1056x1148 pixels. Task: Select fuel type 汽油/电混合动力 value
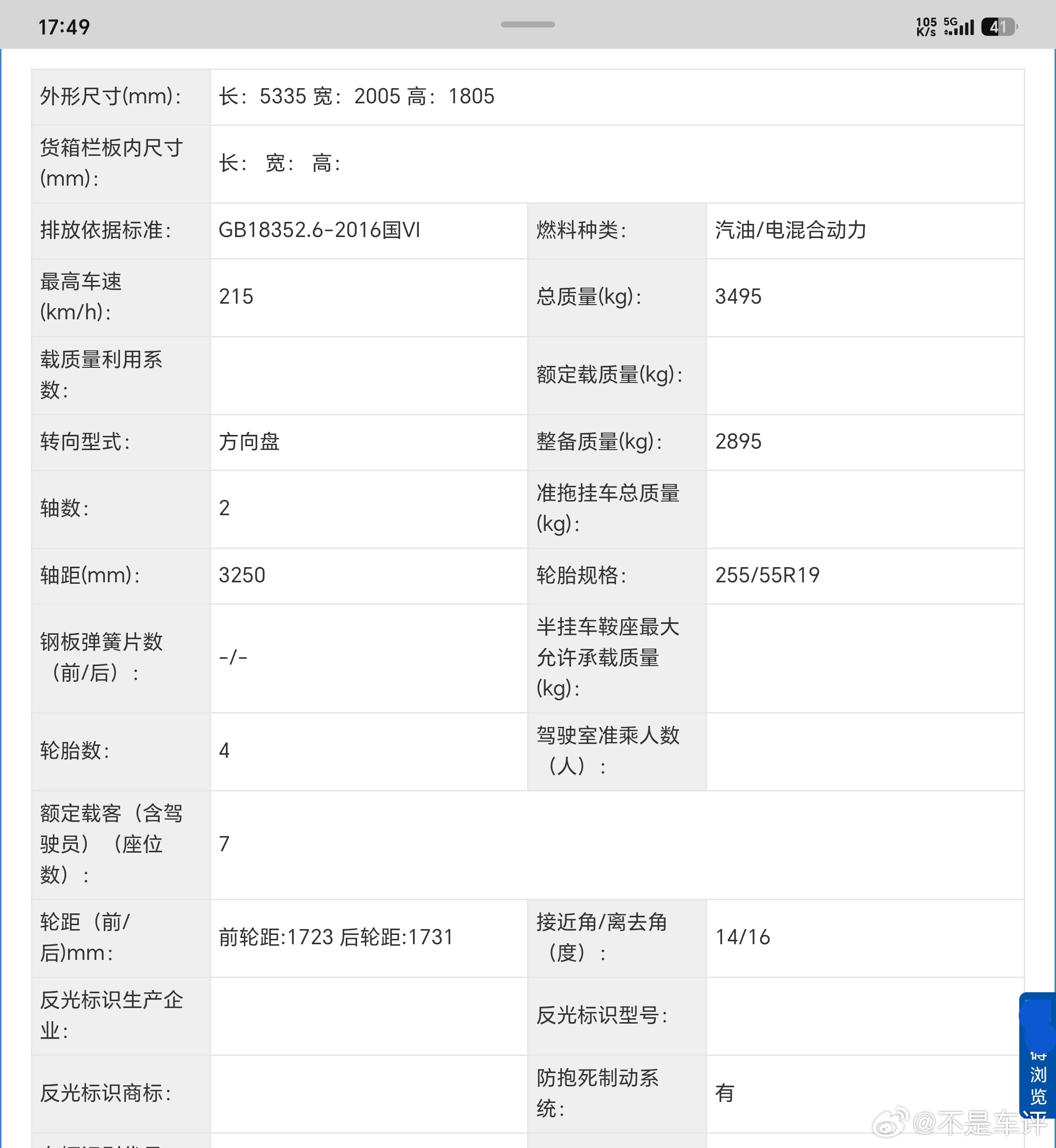791,230
